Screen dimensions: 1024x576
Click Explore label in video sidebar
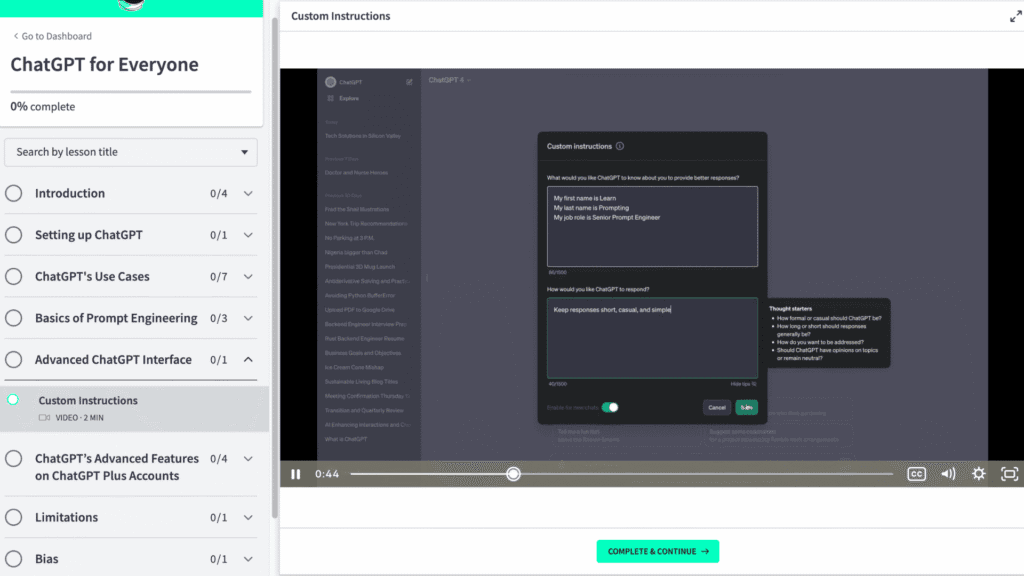(x=349, y=99)
